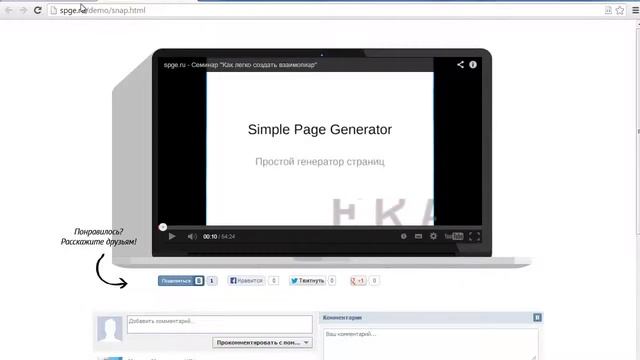
Task: Bookmark this page with the star icon
Action: point(620,11)
